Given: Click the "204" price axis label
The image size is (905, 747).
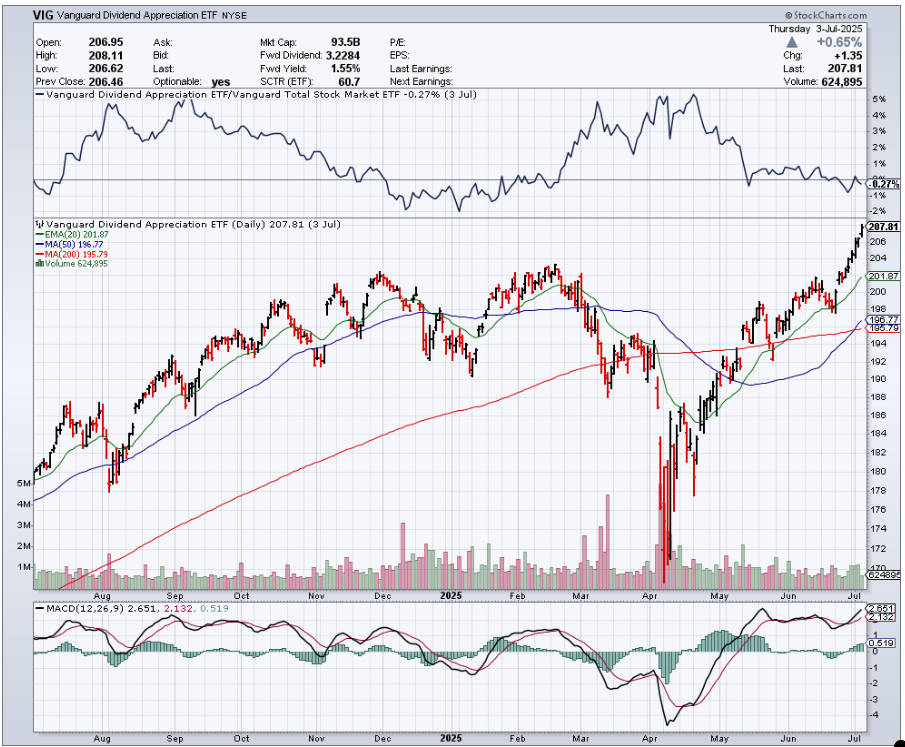Looking at the screenshot, I should click(878, 258).
